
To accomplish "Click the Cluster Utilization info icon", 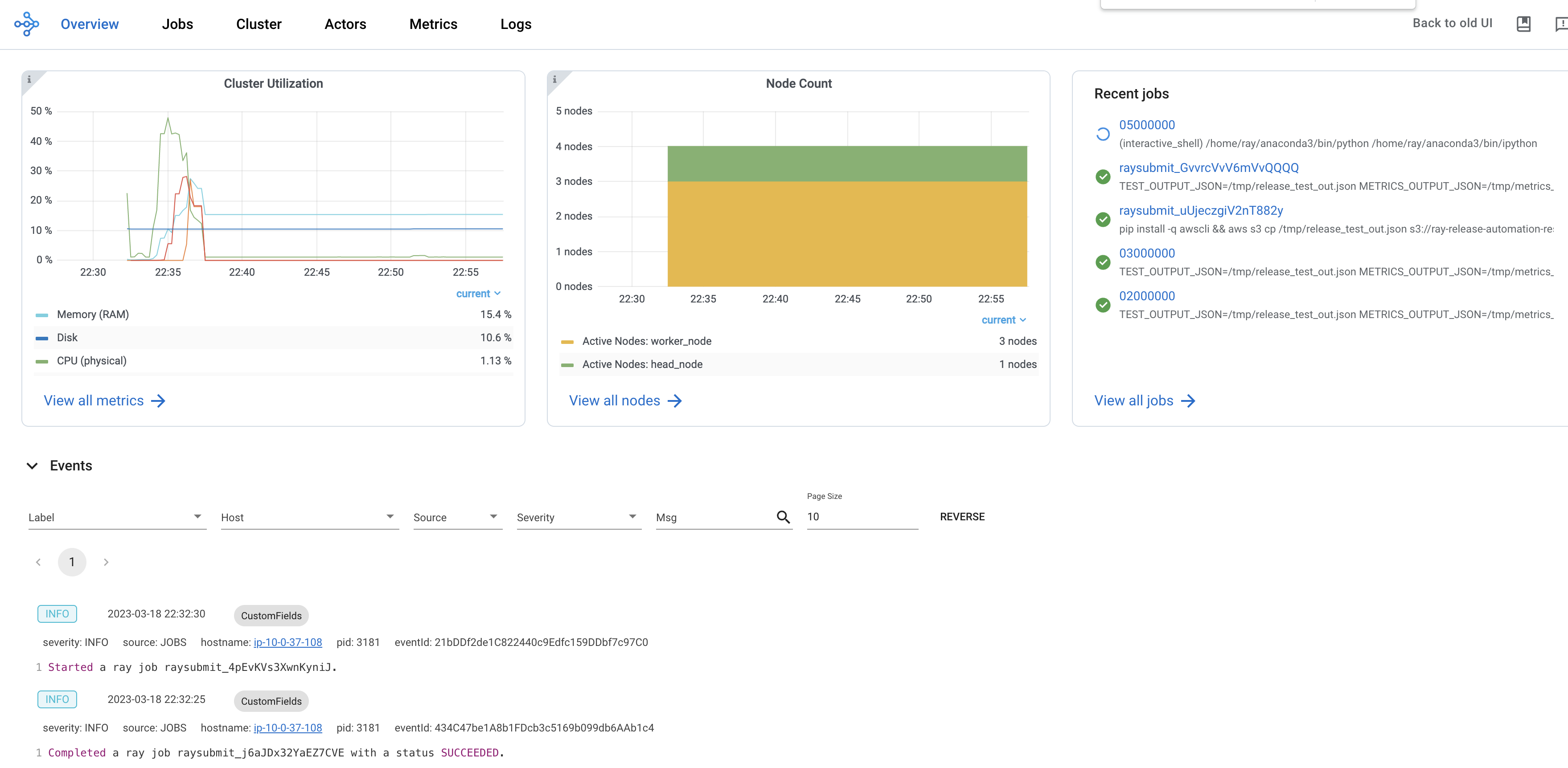I will [29, 79].
